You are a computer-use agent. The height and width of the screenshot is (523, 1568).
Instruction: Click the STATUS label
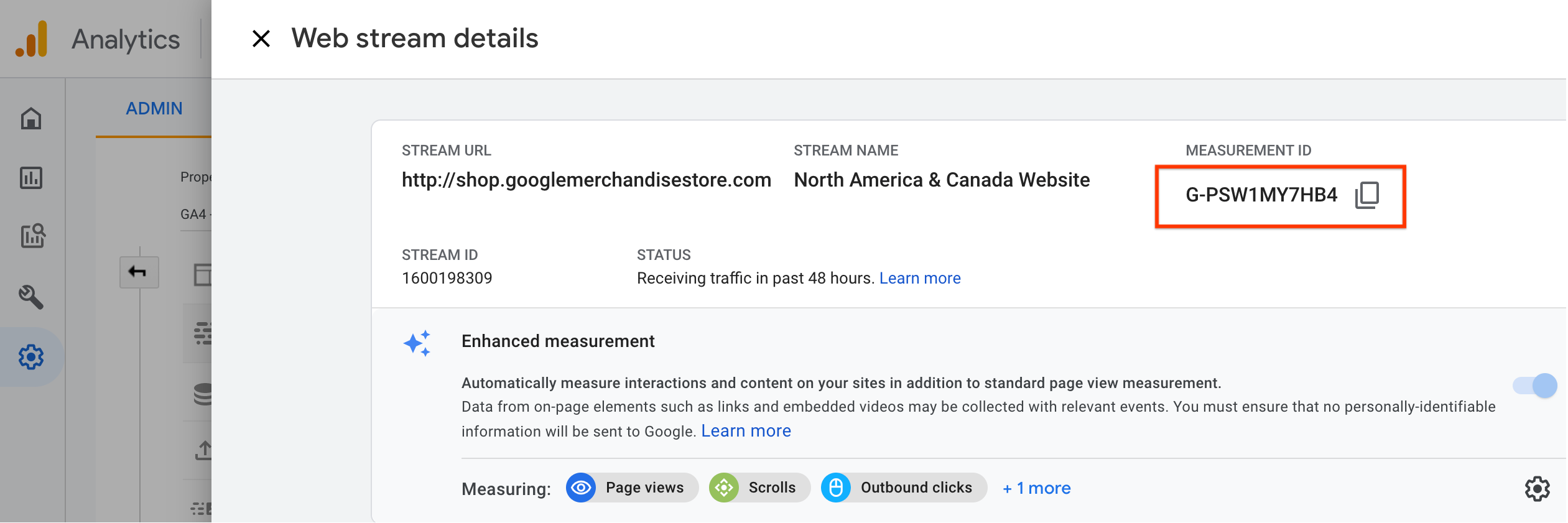pyautogui.click(x=664, y=255)
